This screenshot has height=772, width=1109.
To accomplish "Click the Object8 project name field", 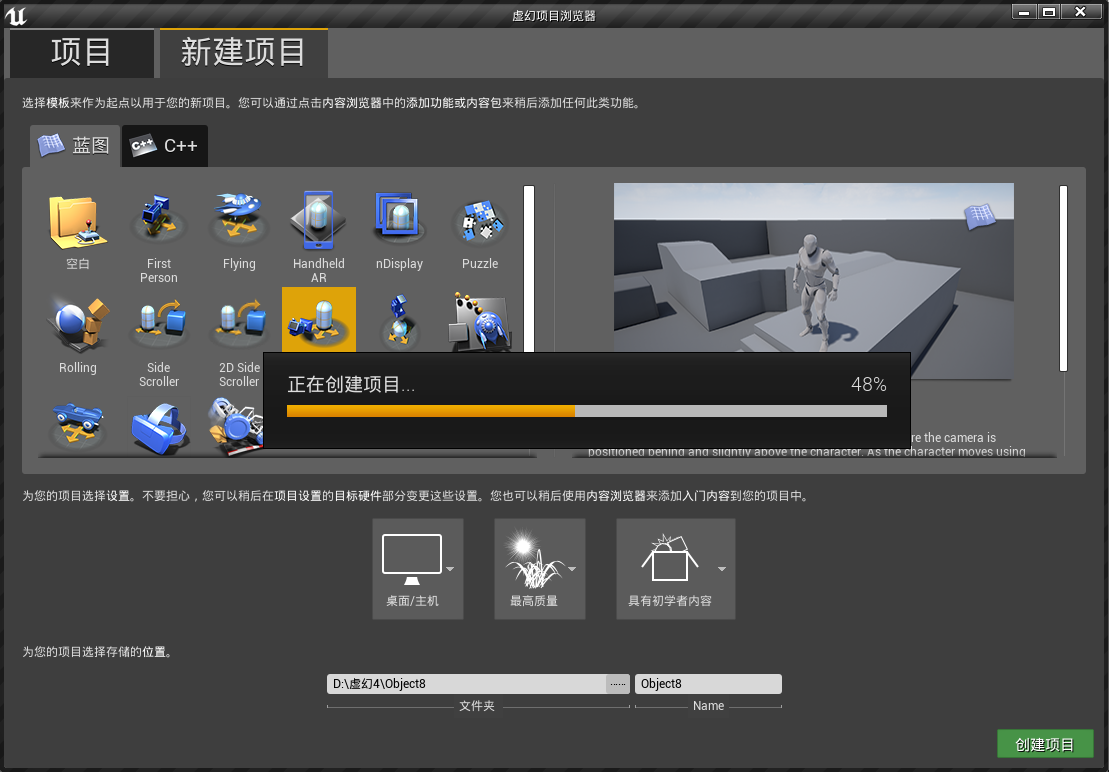I will pyautogui.click(x=708, y=683).
